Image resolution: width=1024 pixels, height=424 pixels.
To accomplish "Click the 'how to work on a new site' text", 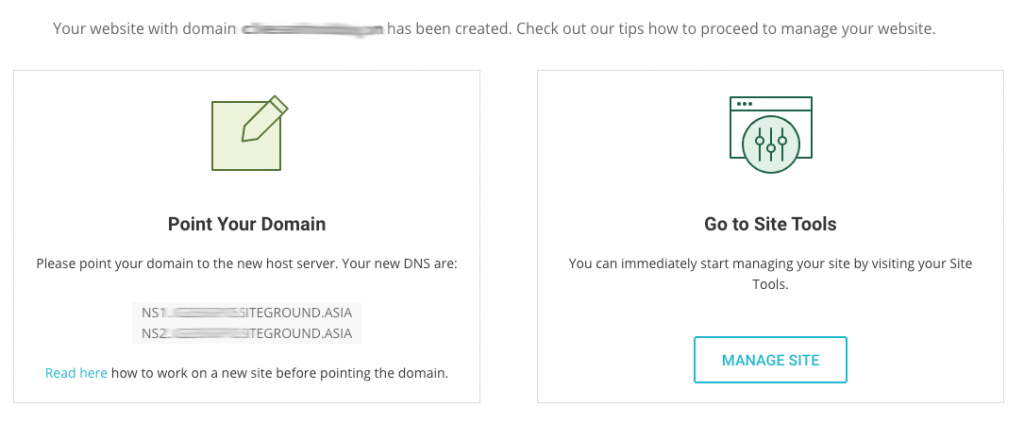I will [x=280, y=374].
